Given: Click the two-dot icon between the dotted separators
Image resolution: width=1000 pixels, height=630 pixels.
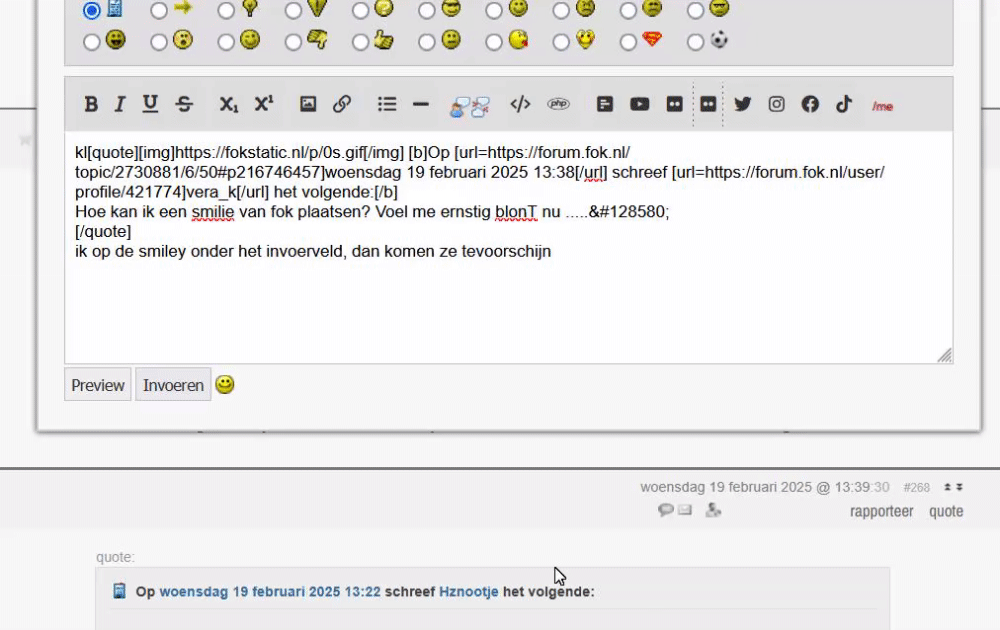Looking at the screenshot, I should pyautogui.click(x=708, y=104).
